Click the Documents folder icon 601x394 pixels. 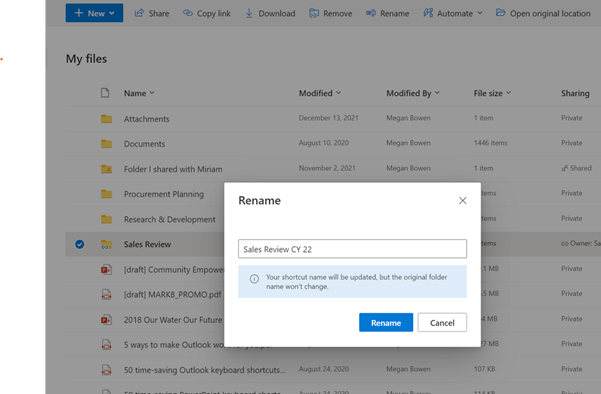tap(107, 144)
